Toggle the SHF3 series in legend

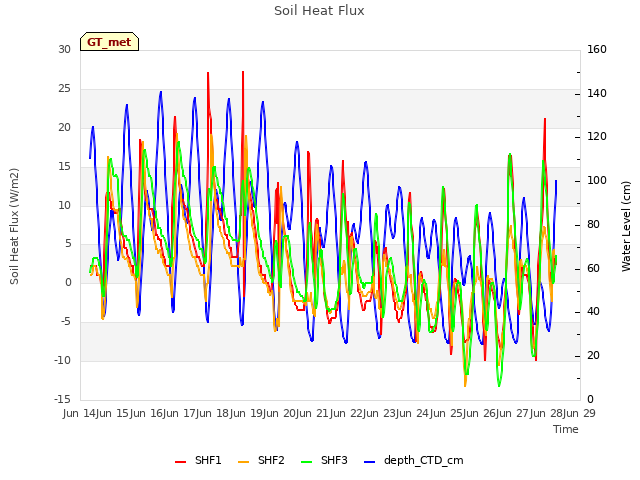pyautogui.click(x=324, y=460)
